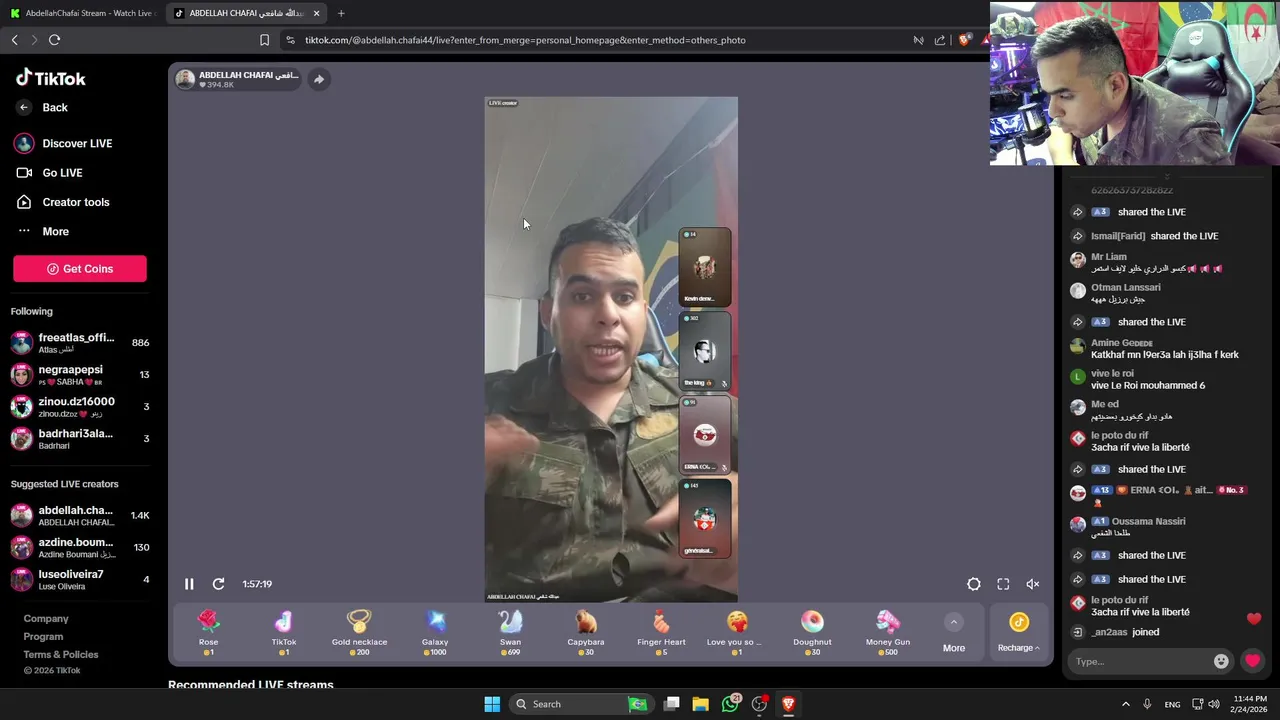Open suggested creator azdine.boum...
The height and width of the screenshot is (720, 1280).
point(80,547)
